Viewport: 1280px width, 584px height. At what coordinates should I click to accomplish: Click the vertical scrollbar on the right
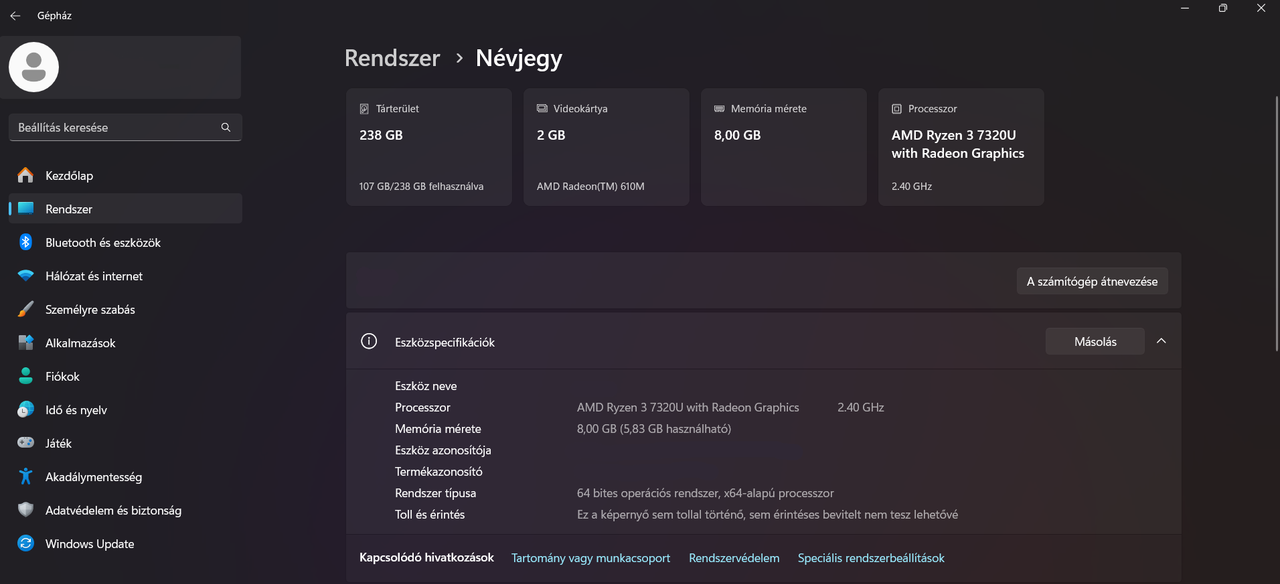point(1275,223)
